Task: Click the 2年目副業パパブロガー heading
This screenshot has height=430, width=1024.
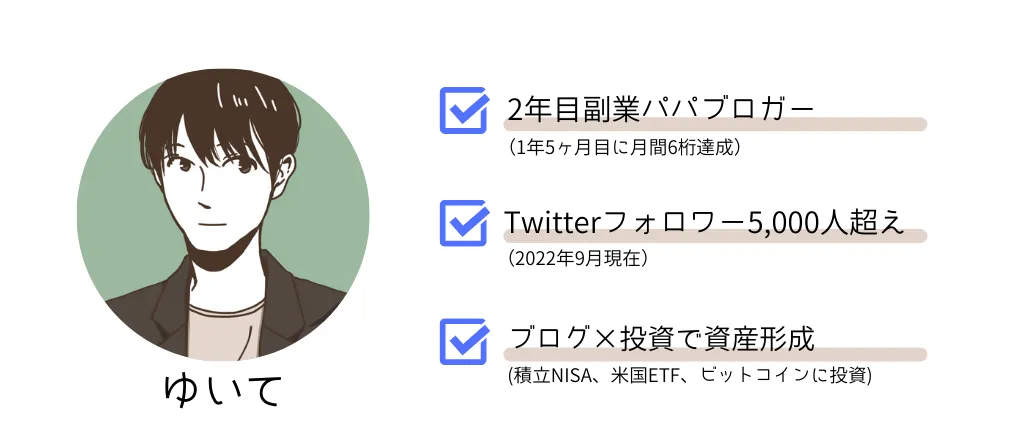Action: tap(661, 110)
